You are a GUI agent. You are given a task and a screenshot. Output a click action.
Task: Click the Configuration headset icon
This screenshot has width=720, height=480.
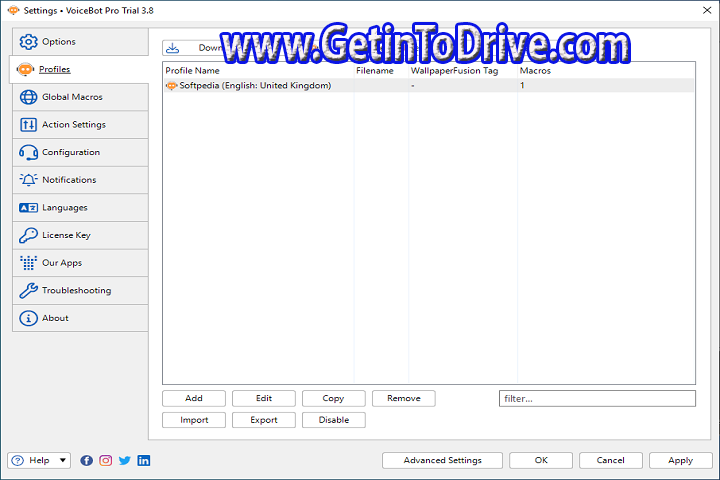[28, 152]
